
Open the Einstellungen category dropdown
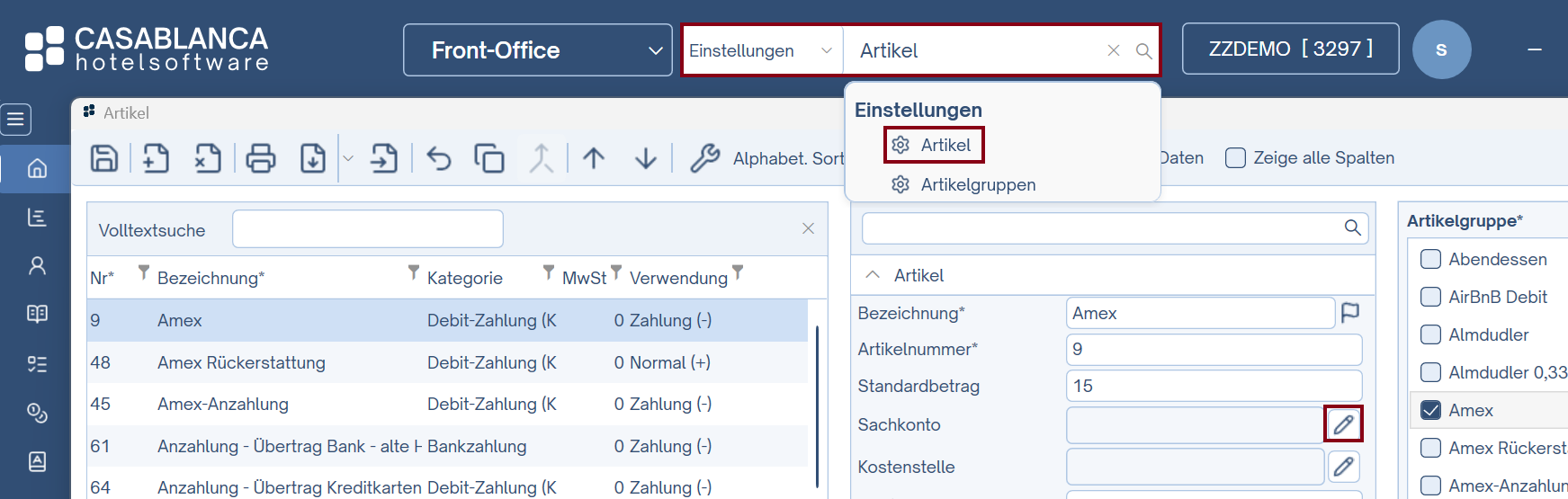762,51
